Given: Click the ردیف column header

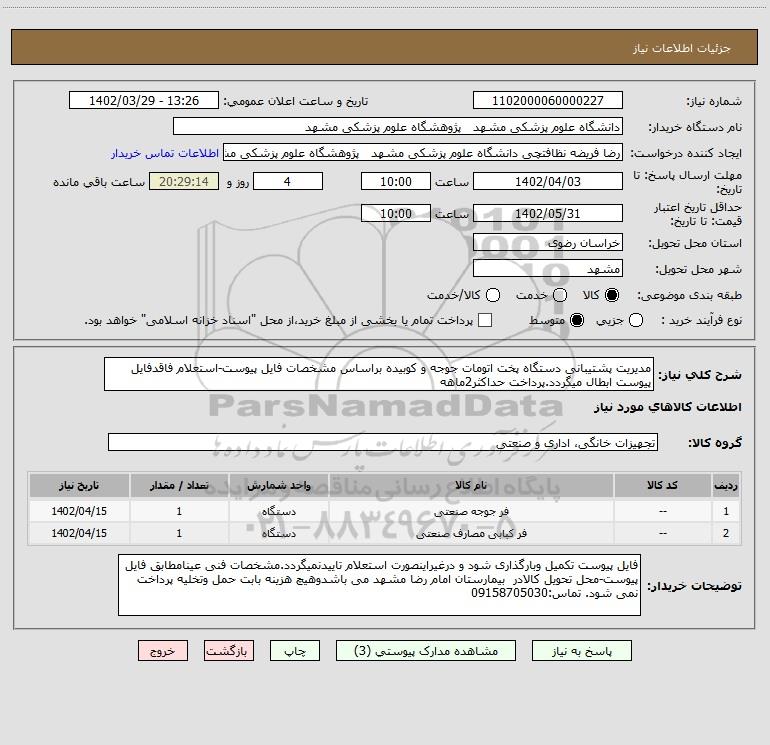Looking at the screenshot, I should click(726, 485).
